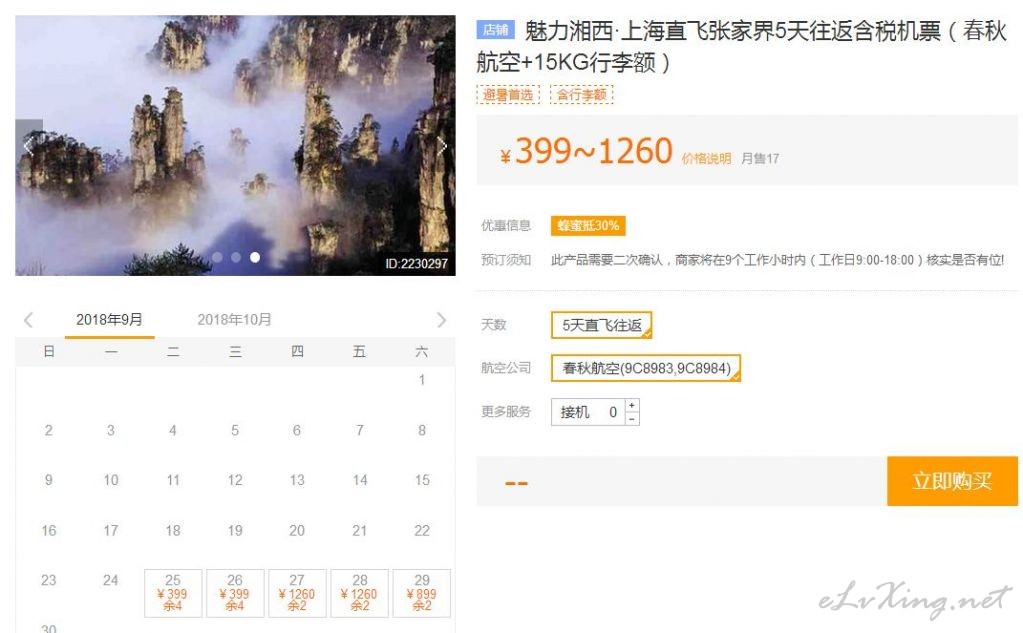Select the first carousel dot indicator
Viewport: 1023px width, 633px height.
click(x=217, y=257)
